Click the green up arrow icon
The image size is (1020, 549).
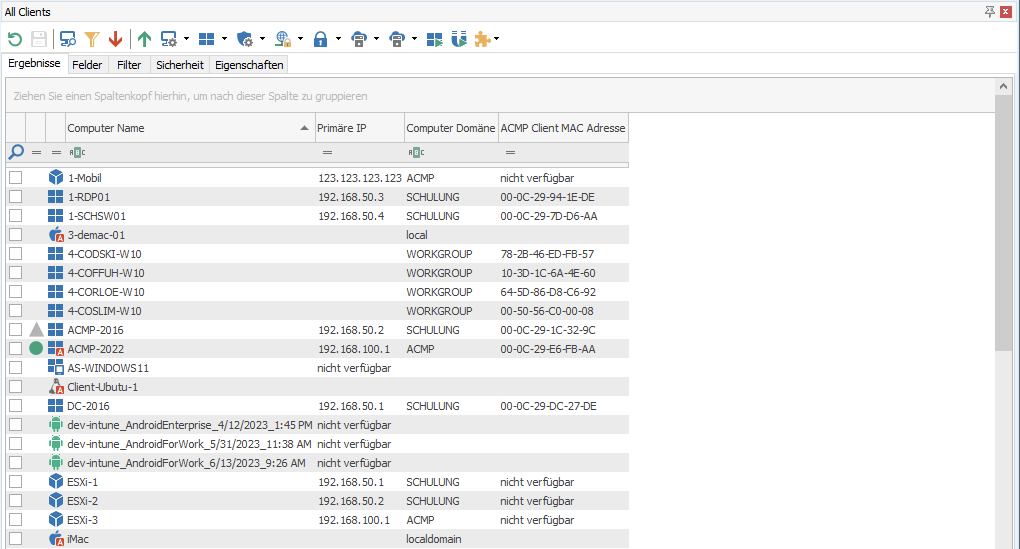pos(145,39)
